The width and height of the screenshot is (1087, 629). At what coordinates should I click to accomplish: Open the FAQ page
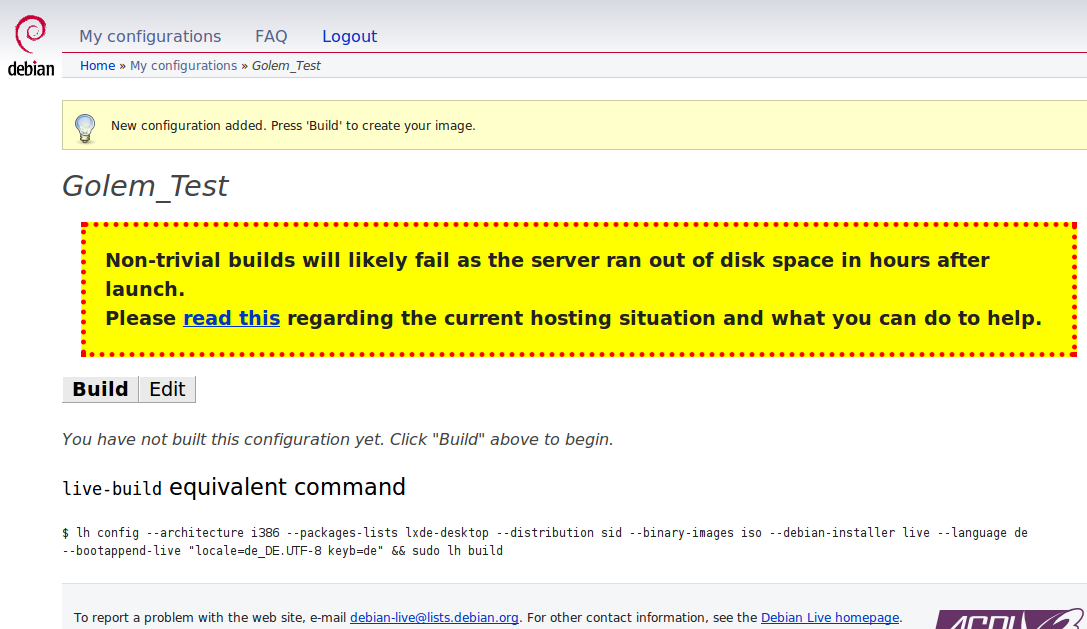271,36
